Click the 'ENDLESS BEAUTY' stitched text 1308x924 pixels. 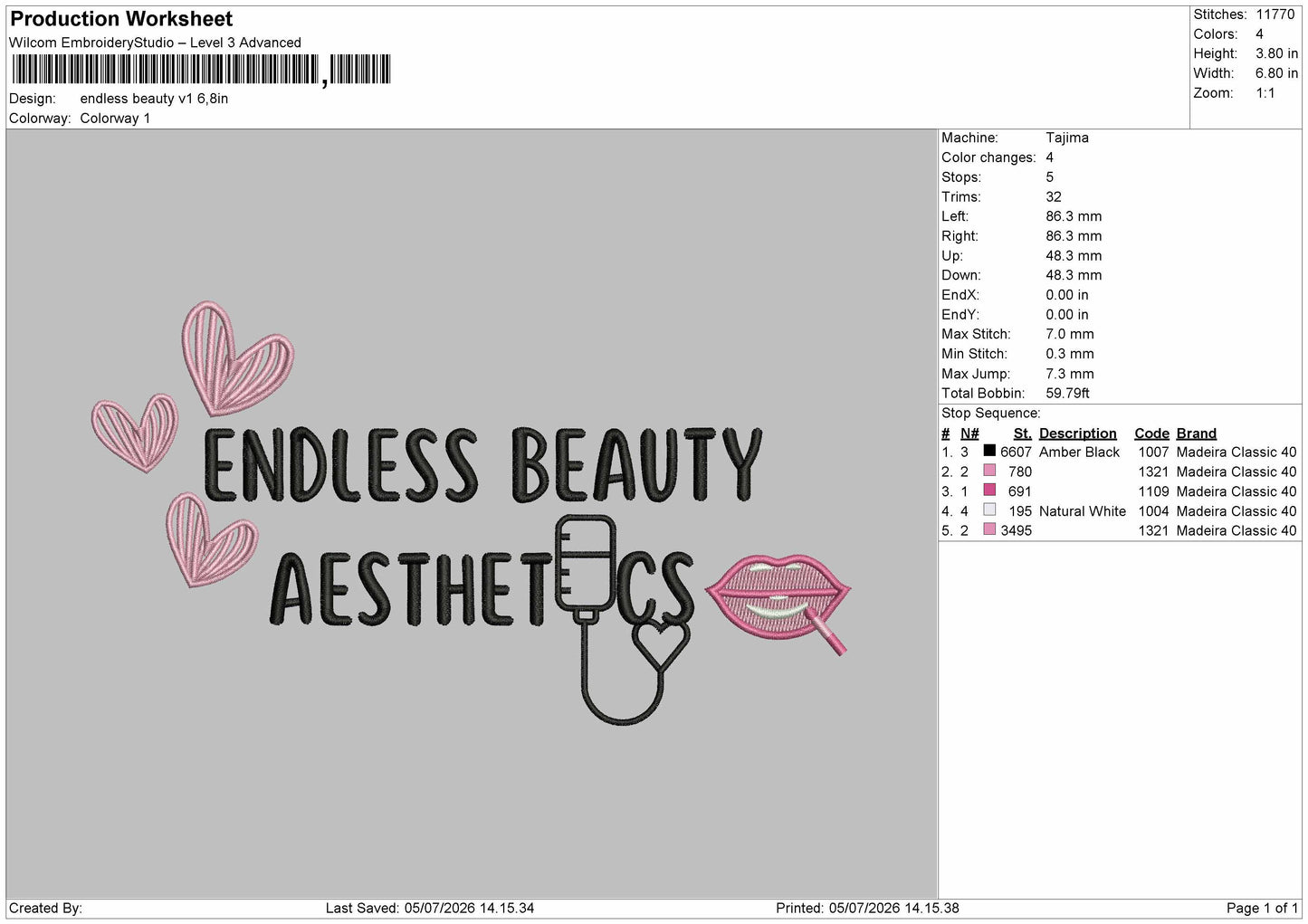click(482, 465)
